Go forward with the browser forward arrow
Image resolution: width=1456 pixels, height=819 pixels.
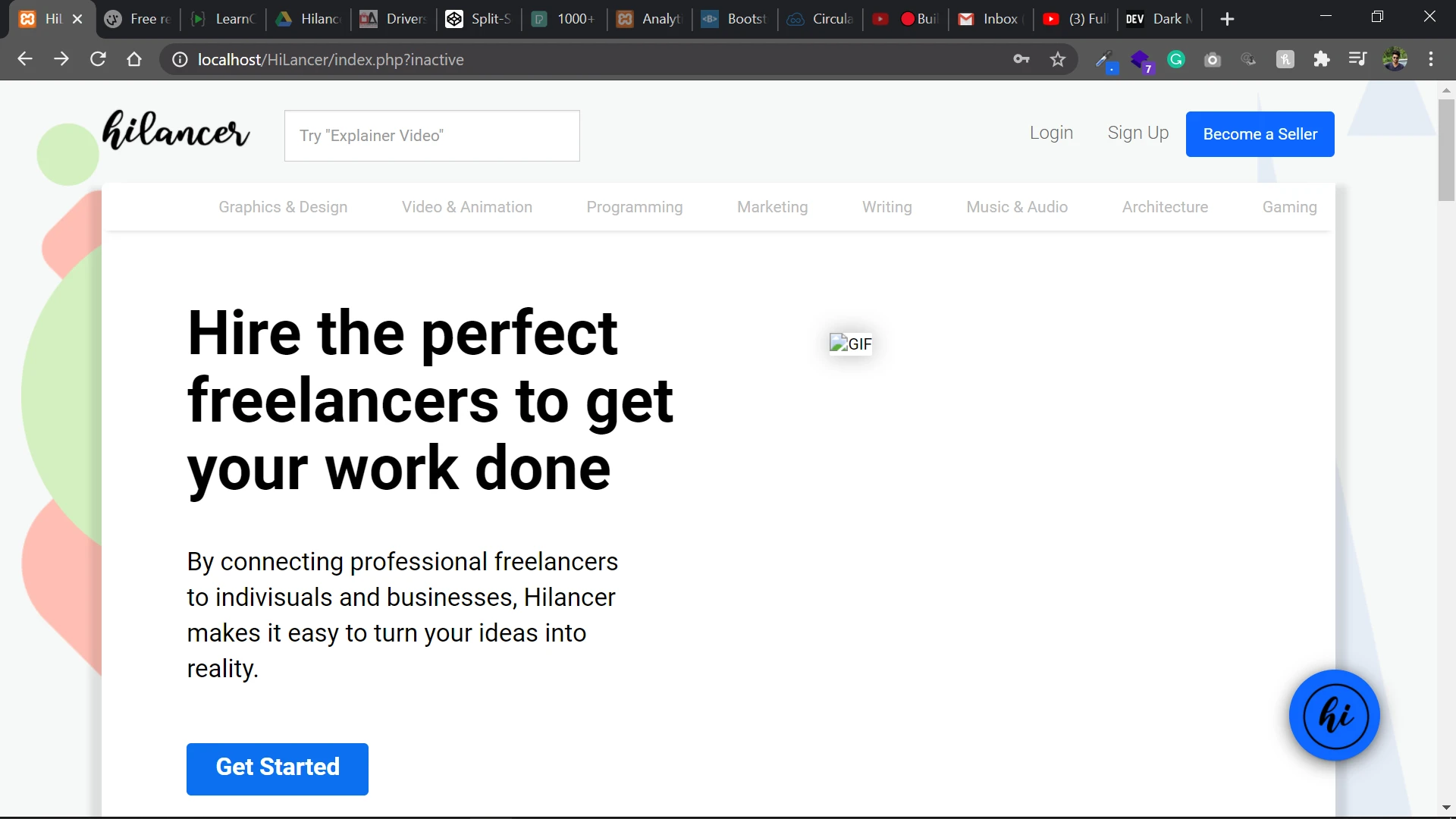tap(61, 59)
